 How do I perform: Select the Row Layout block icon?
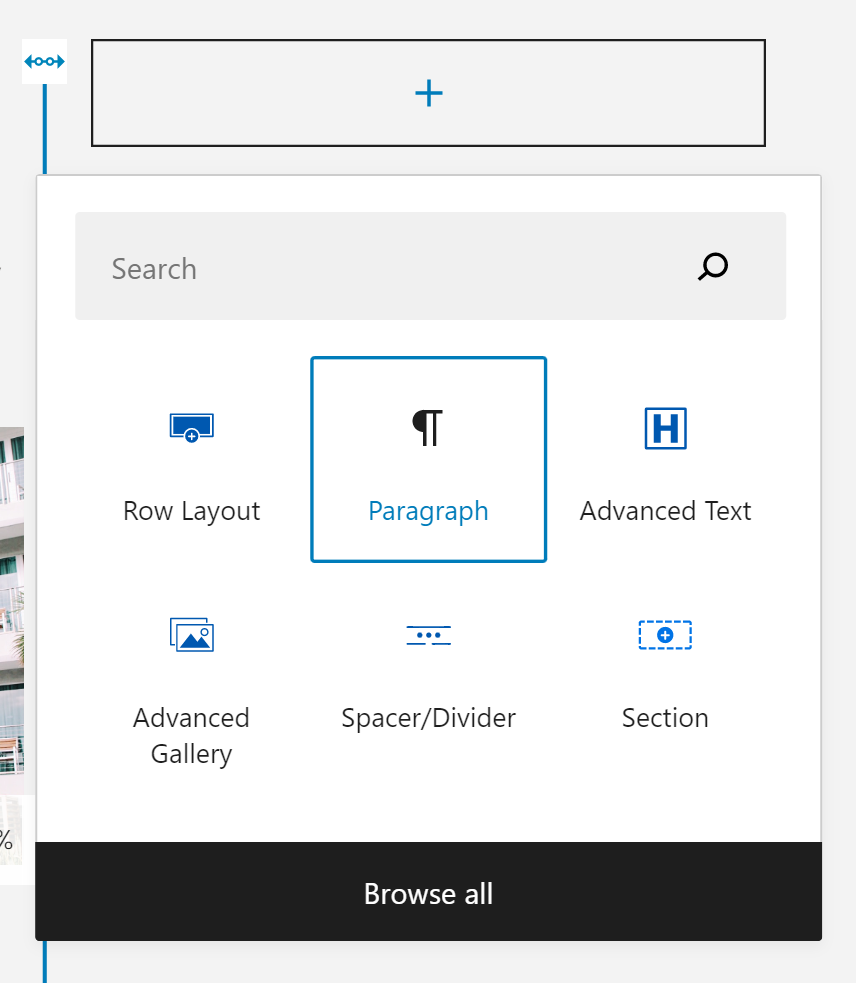[191, 428]
